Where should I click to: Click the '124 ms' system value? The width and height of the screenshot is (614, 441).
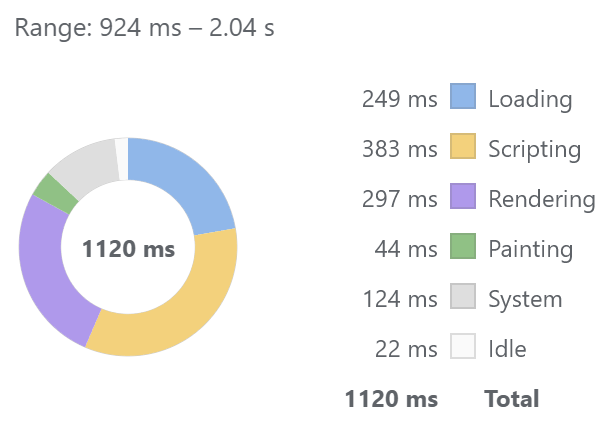(x=399, y=299)
